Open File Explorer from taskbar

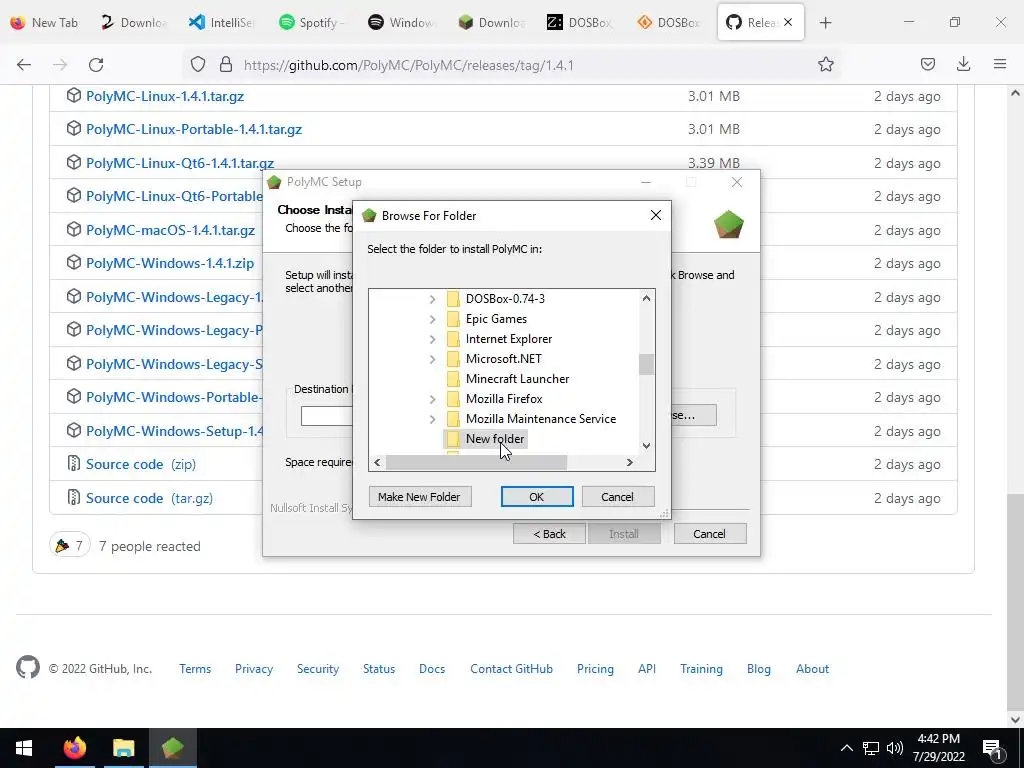click(x=123, y=748)
